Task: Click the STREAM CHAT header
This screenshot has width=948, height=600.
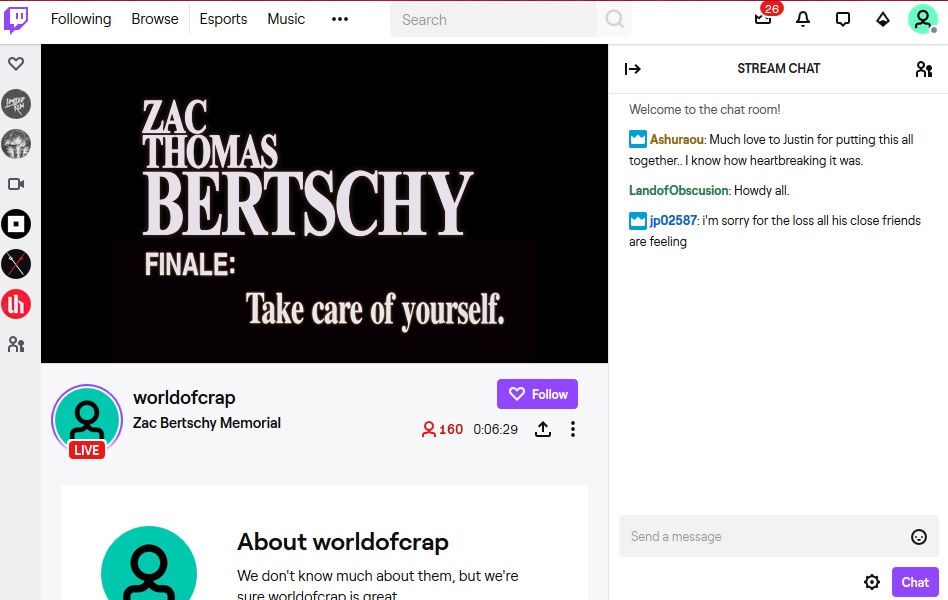Action: tap(778, 68)
